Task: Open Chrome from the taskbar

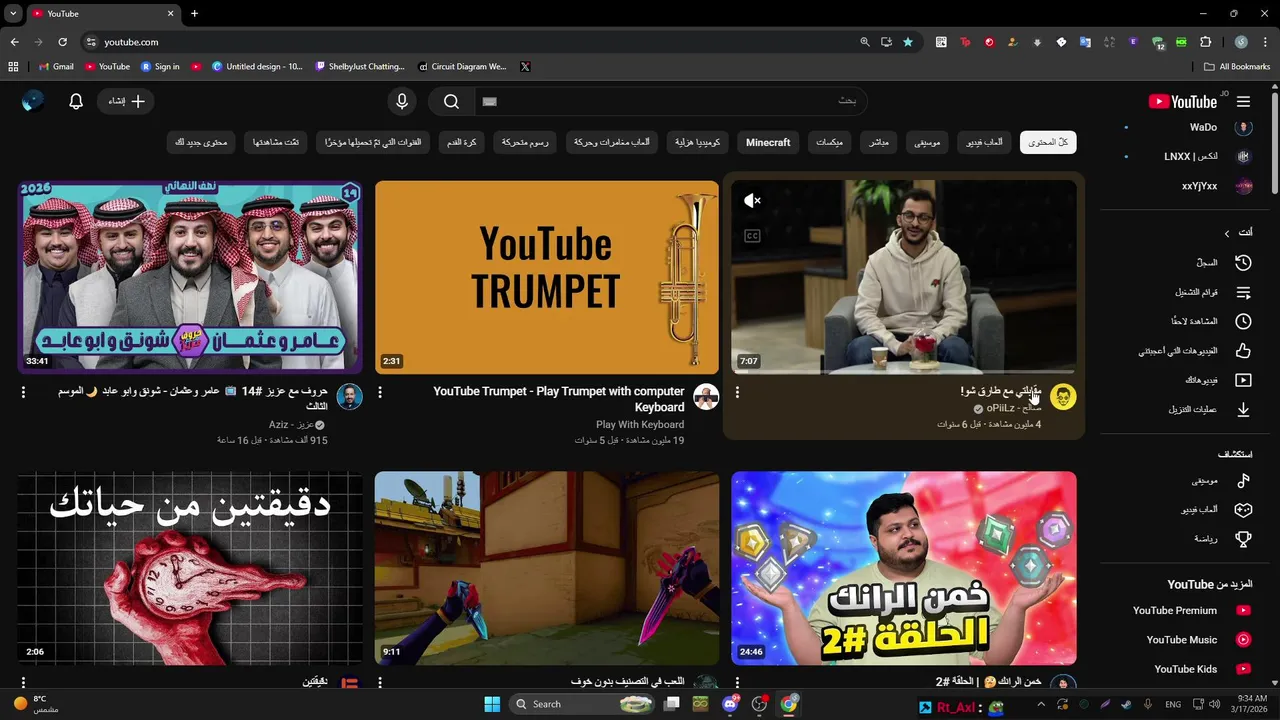Action: (x=789, y=704)
